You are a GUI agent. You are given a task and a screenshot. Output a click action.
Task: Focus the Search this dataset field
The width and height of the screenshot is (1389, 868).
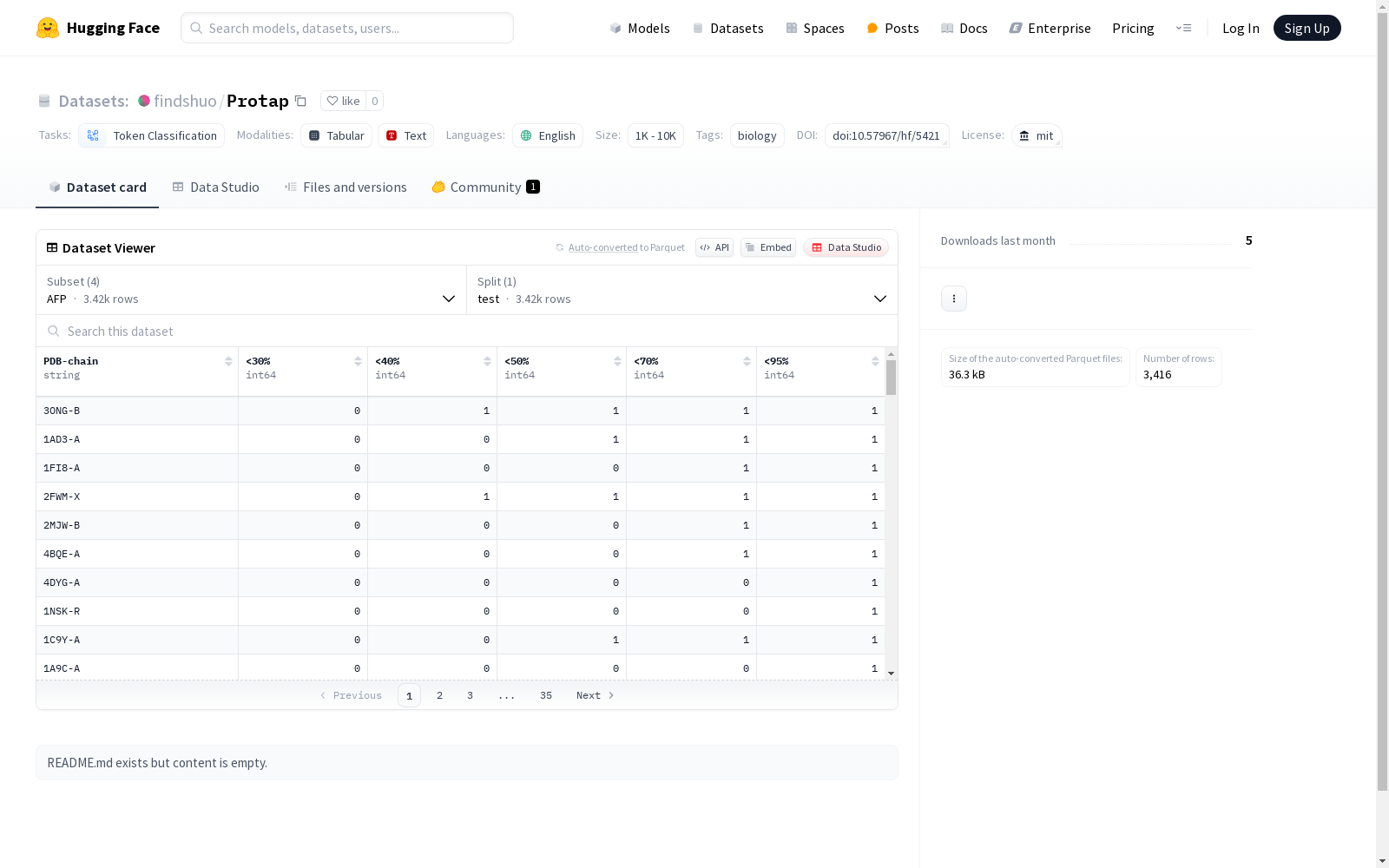pyautogui.click(x=467, y=331)
